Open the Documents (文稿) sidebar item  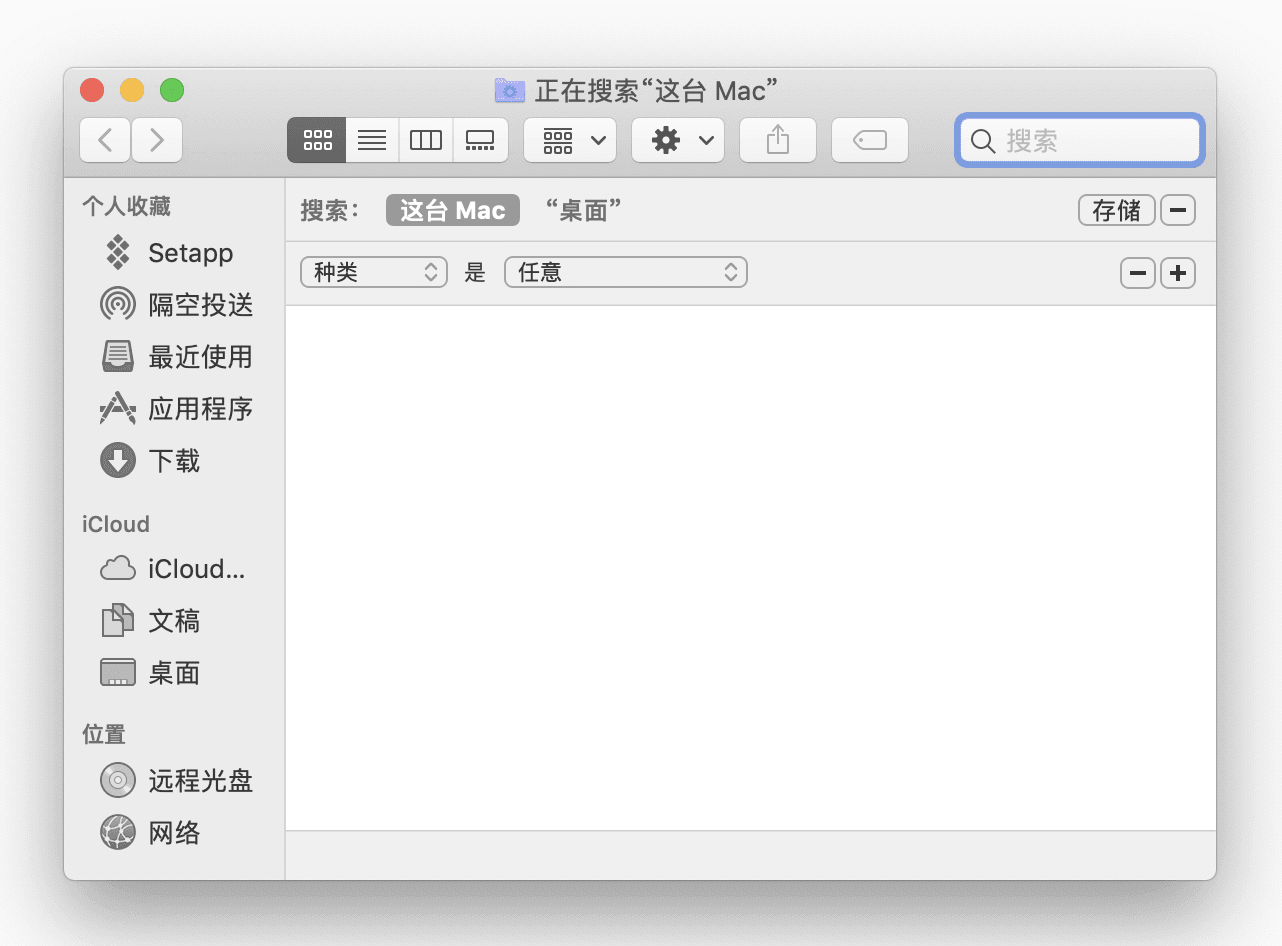175,621
